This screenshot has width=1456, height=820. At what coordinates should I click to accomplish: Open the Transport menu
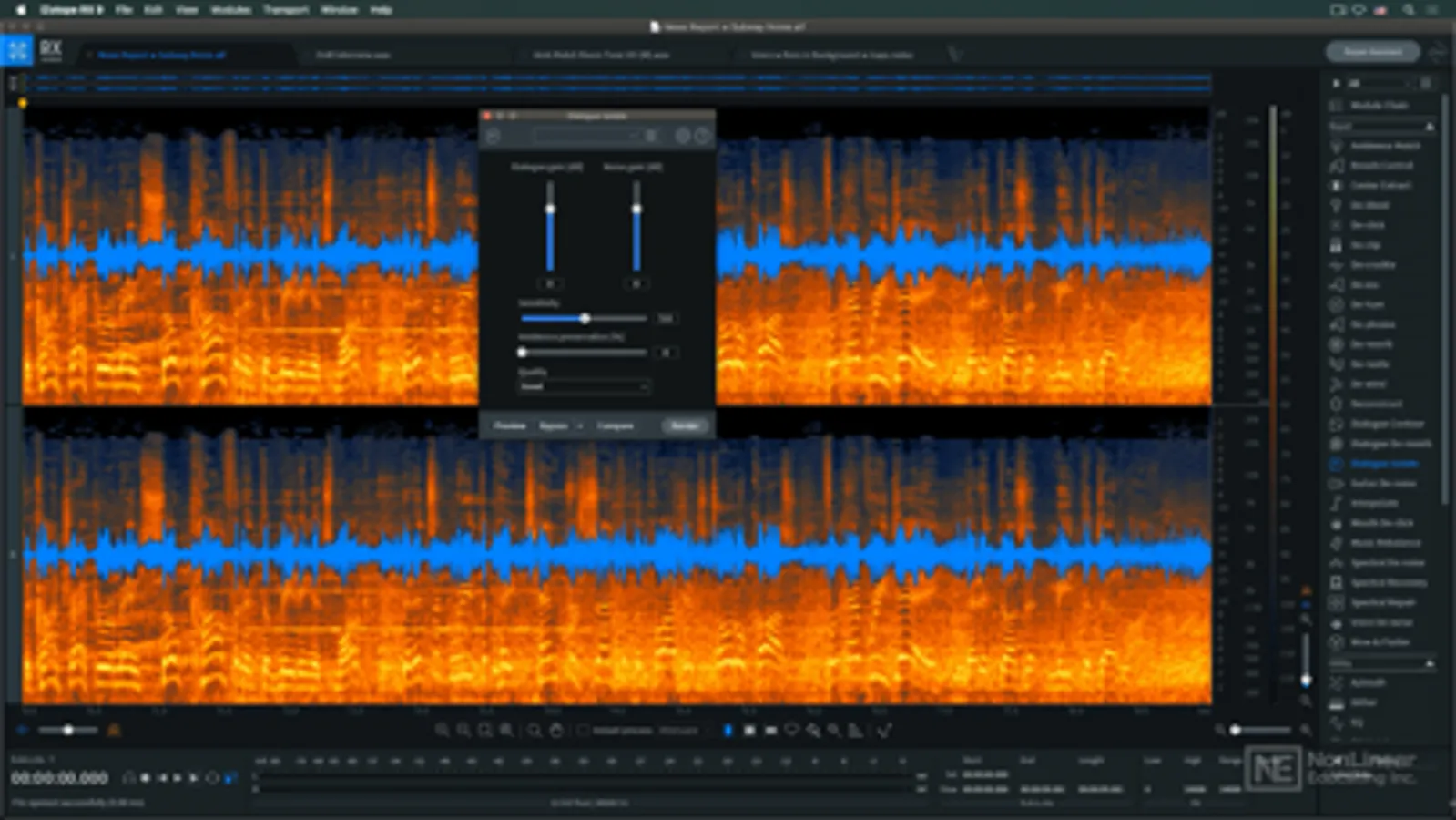pyautogui.click(x=286, y=9)
